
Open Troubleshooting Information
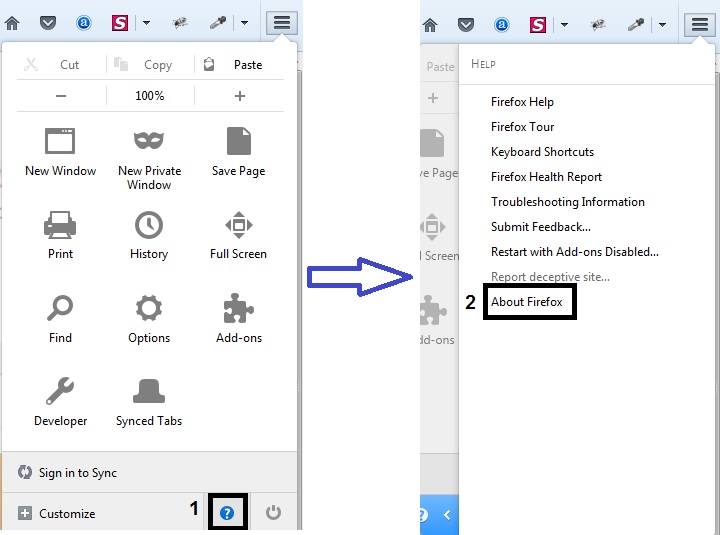pyautogui.click(x=568, y=202)
